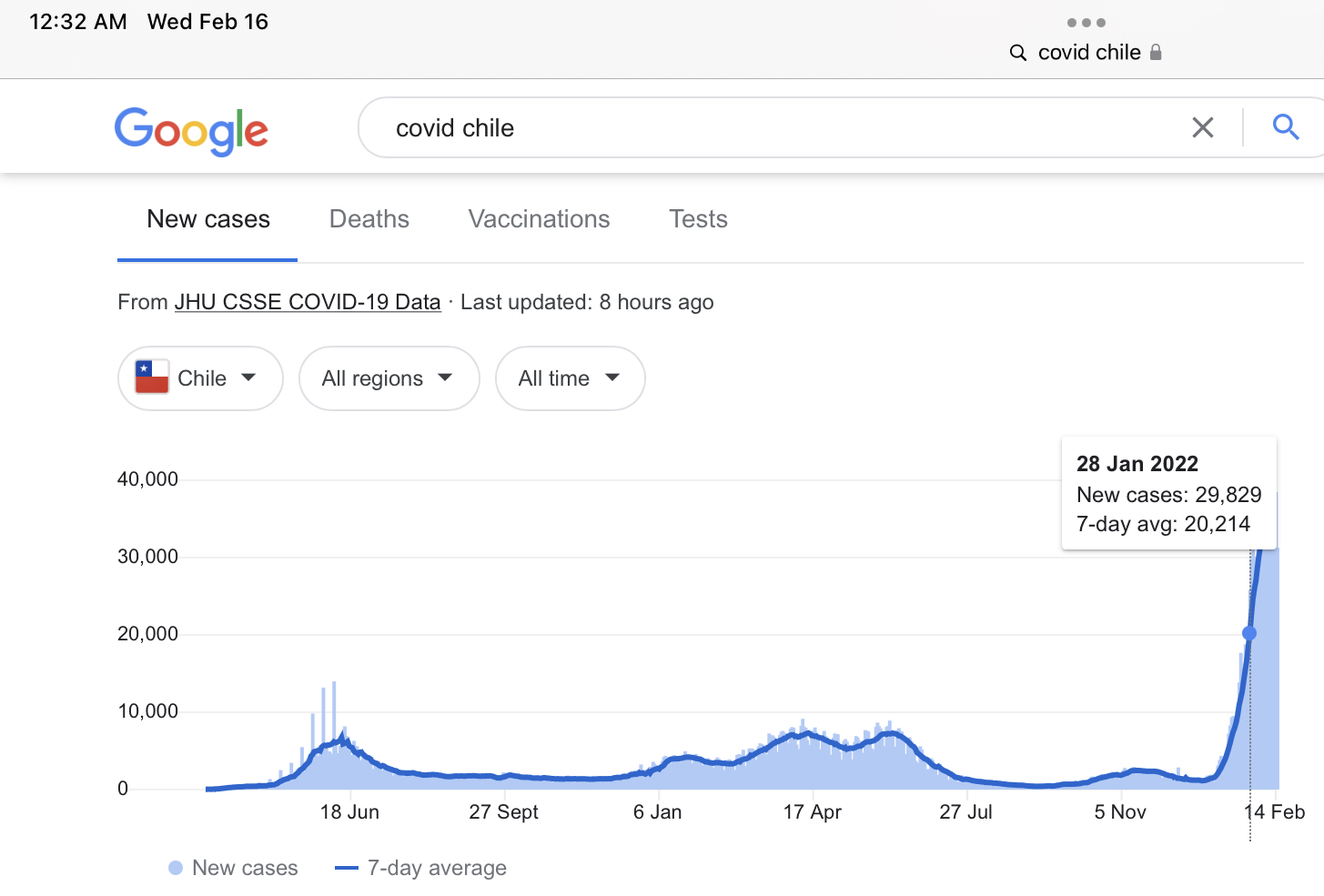Tap the three-dot menu at top
This screenshot has height=896, width=1324.
1086,23
